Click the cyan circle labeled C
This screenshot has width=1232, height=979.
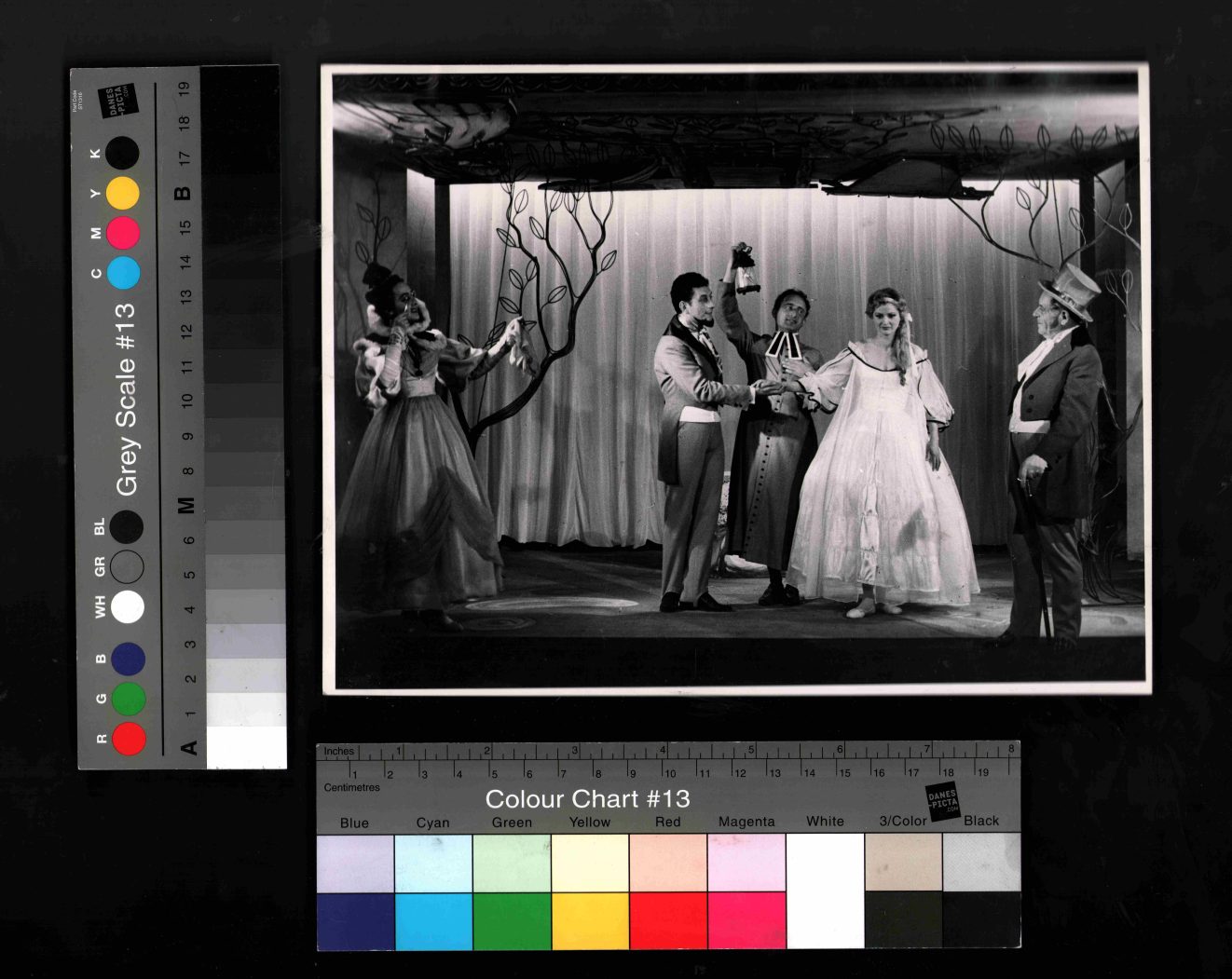click(x=123, y=273)
